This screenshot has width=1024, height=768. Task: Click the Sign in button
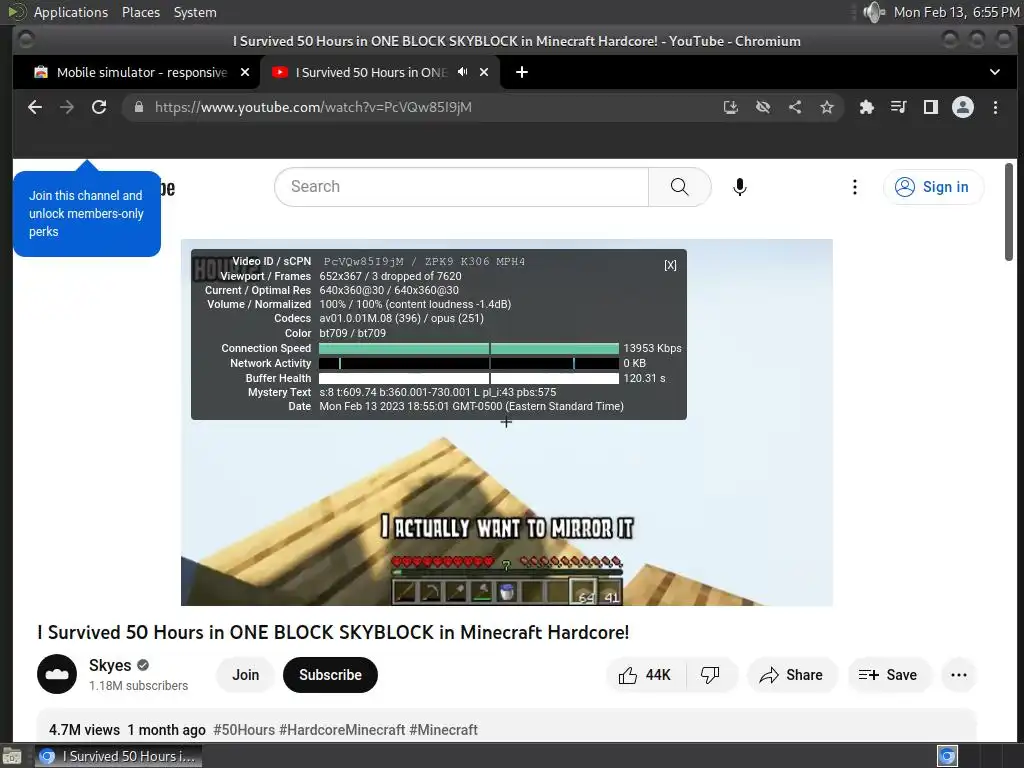coord(933,187)
